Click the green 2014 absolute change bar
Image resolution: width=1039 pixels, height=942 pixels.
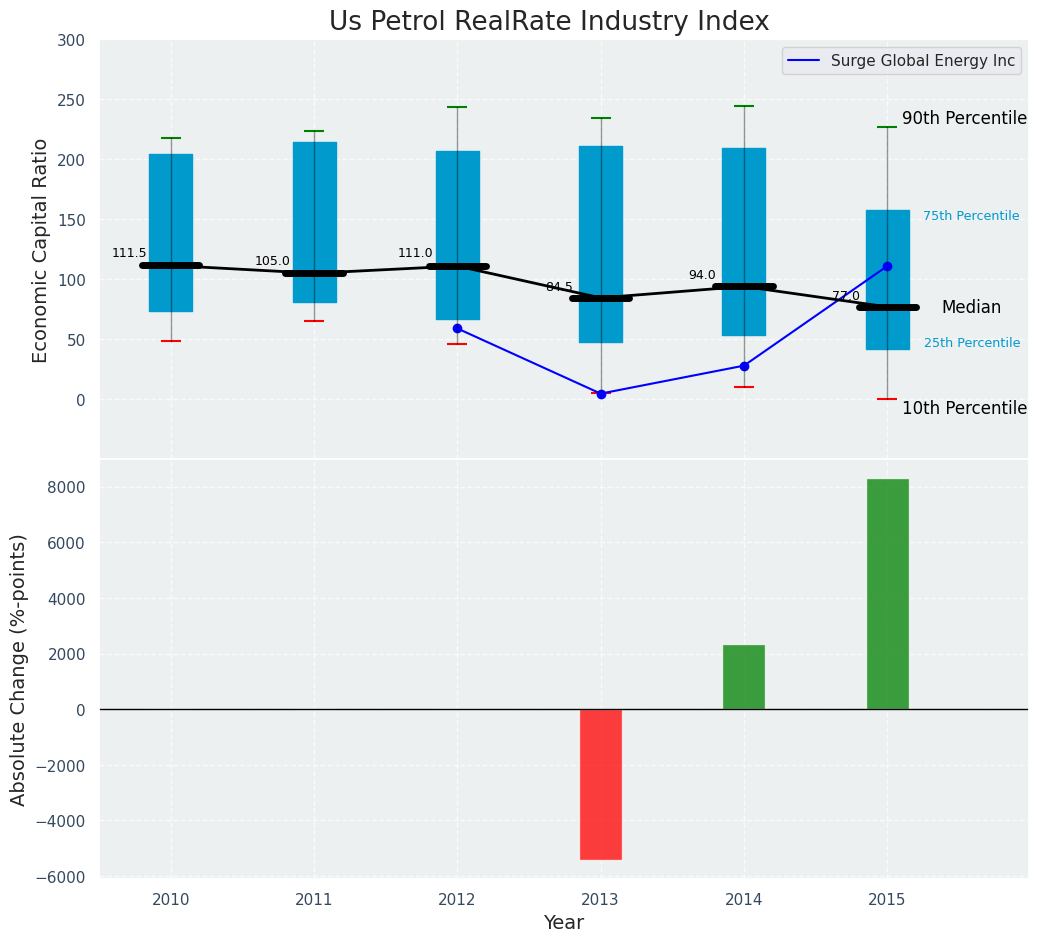[744, 677]
